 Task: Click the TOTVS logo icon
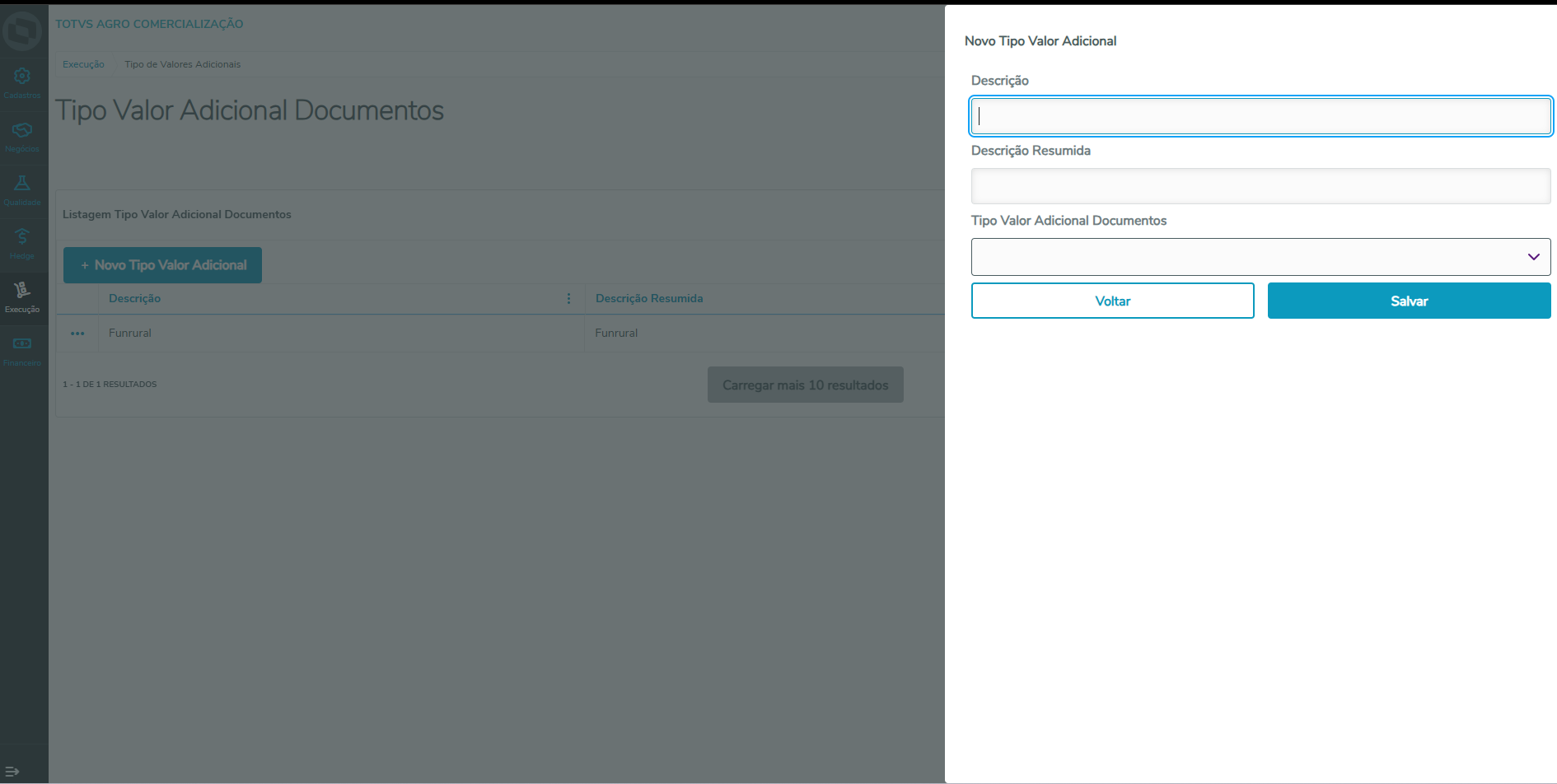click(x=22, y=31)
